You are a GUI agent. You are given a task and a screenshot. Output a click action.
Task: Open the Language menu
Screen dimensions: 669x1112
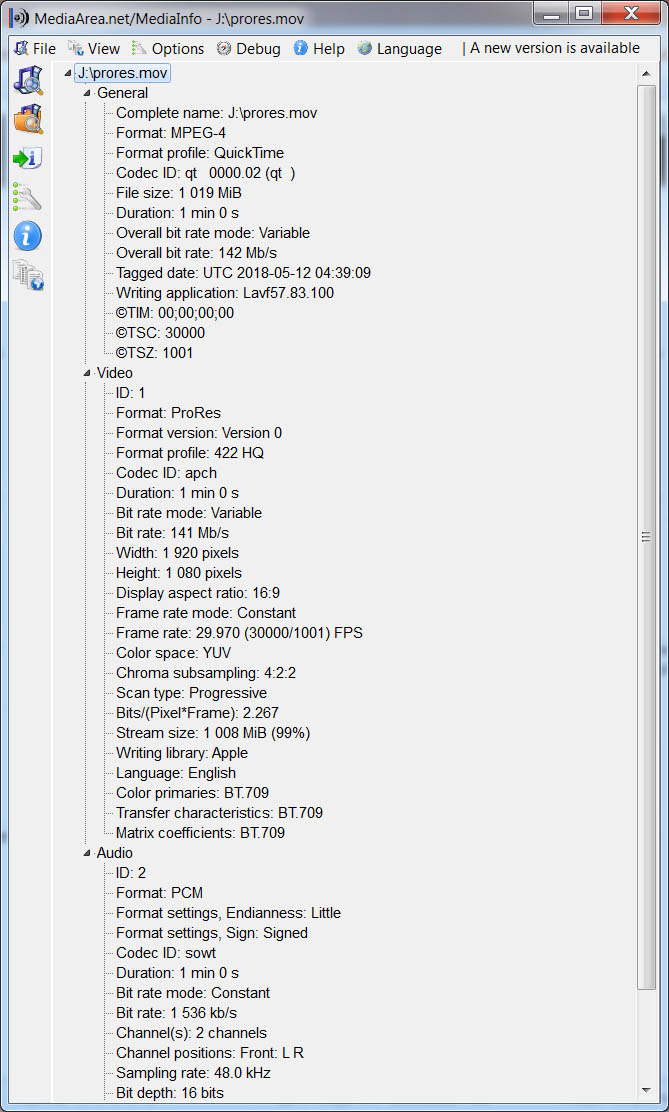click(399, 48)
